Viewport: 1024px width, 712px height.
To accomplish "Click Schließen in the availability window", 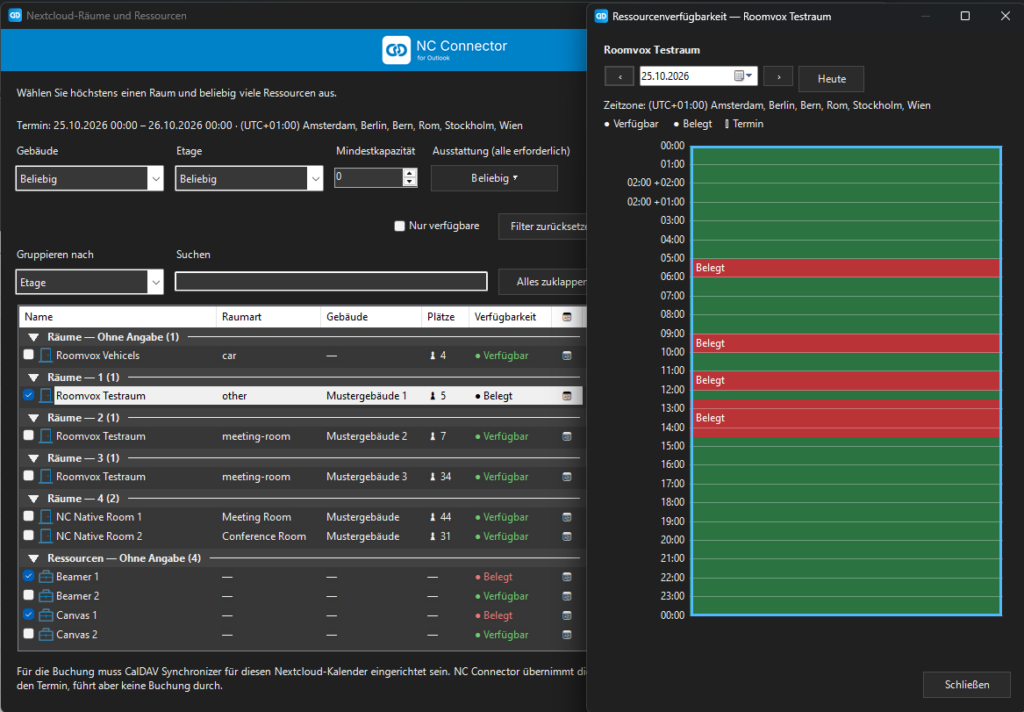I will coord(967,685).
